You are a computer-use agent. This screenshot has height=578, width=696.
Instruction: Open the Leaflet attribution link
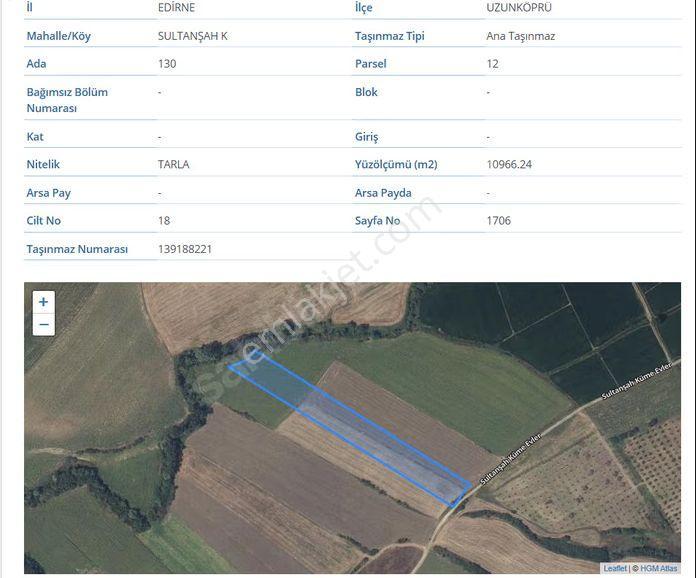(615, 568)
